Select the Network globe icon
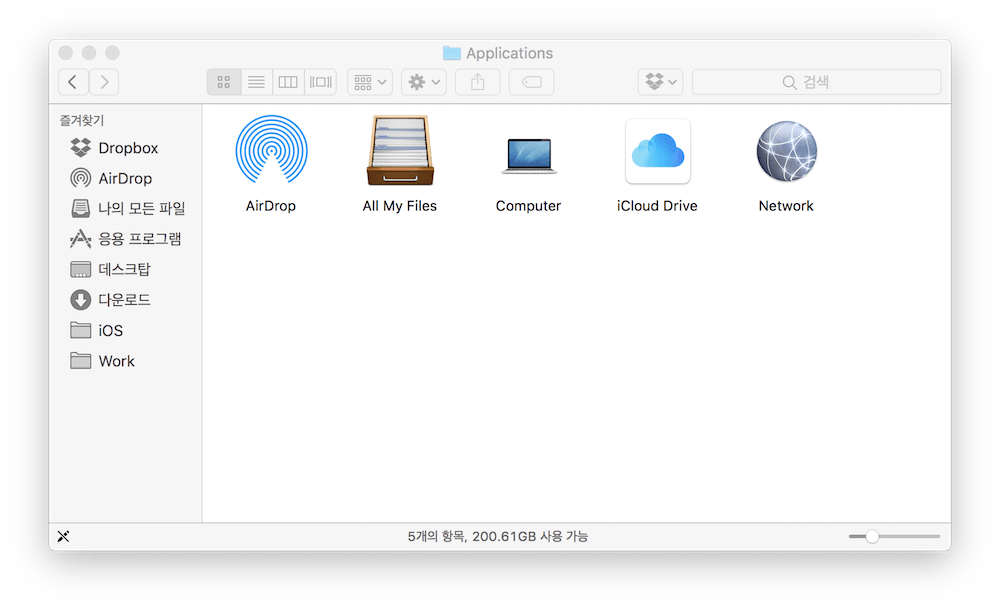Viewport: 1000px width, 609px height. coord(786,152)
